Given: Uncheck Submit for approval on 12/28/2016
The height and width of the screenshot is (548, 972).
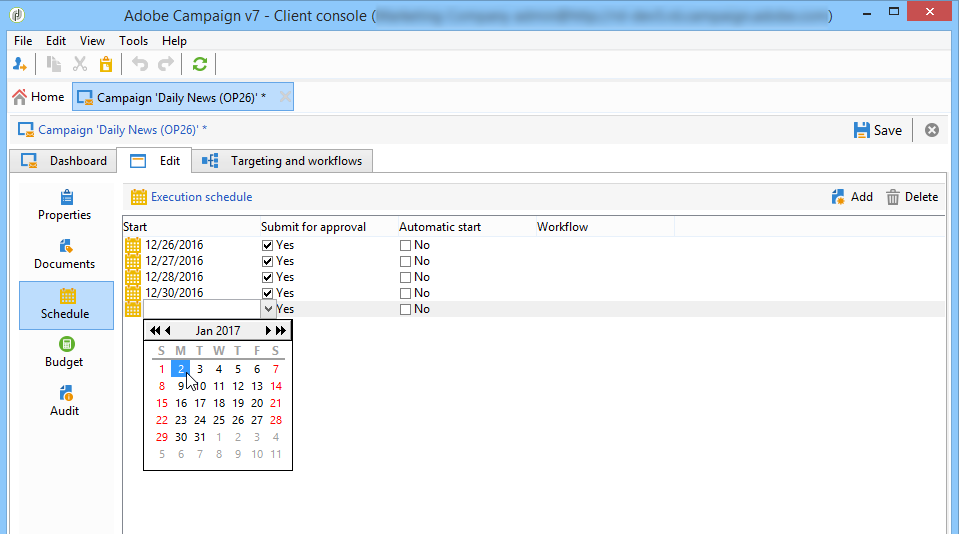Looking at the screenshot, I should tap(267, 278).
